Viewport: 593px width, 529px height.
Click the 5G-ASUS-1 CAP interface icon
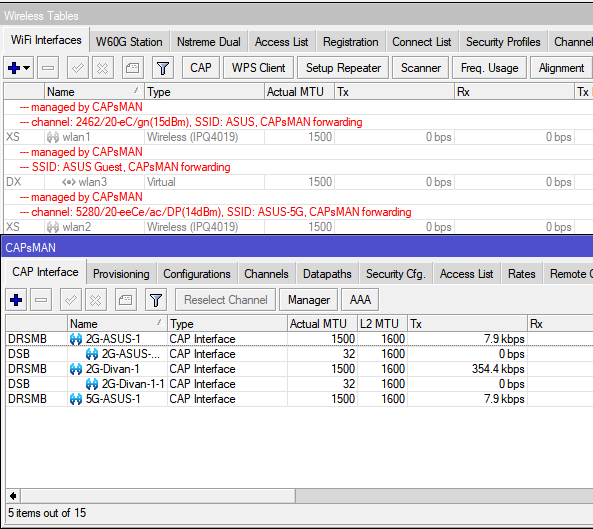(x=76, y=399)
